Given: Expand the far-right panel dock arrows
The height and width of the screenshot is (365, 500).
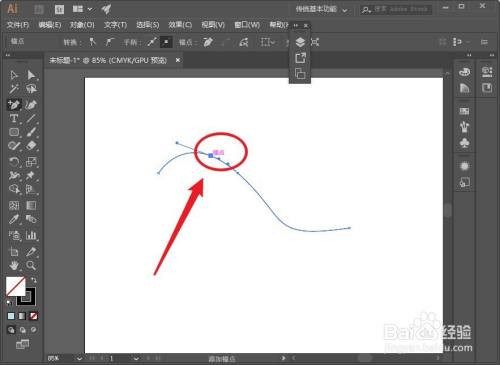Looking at the screenshot, I should pos(492,55).
